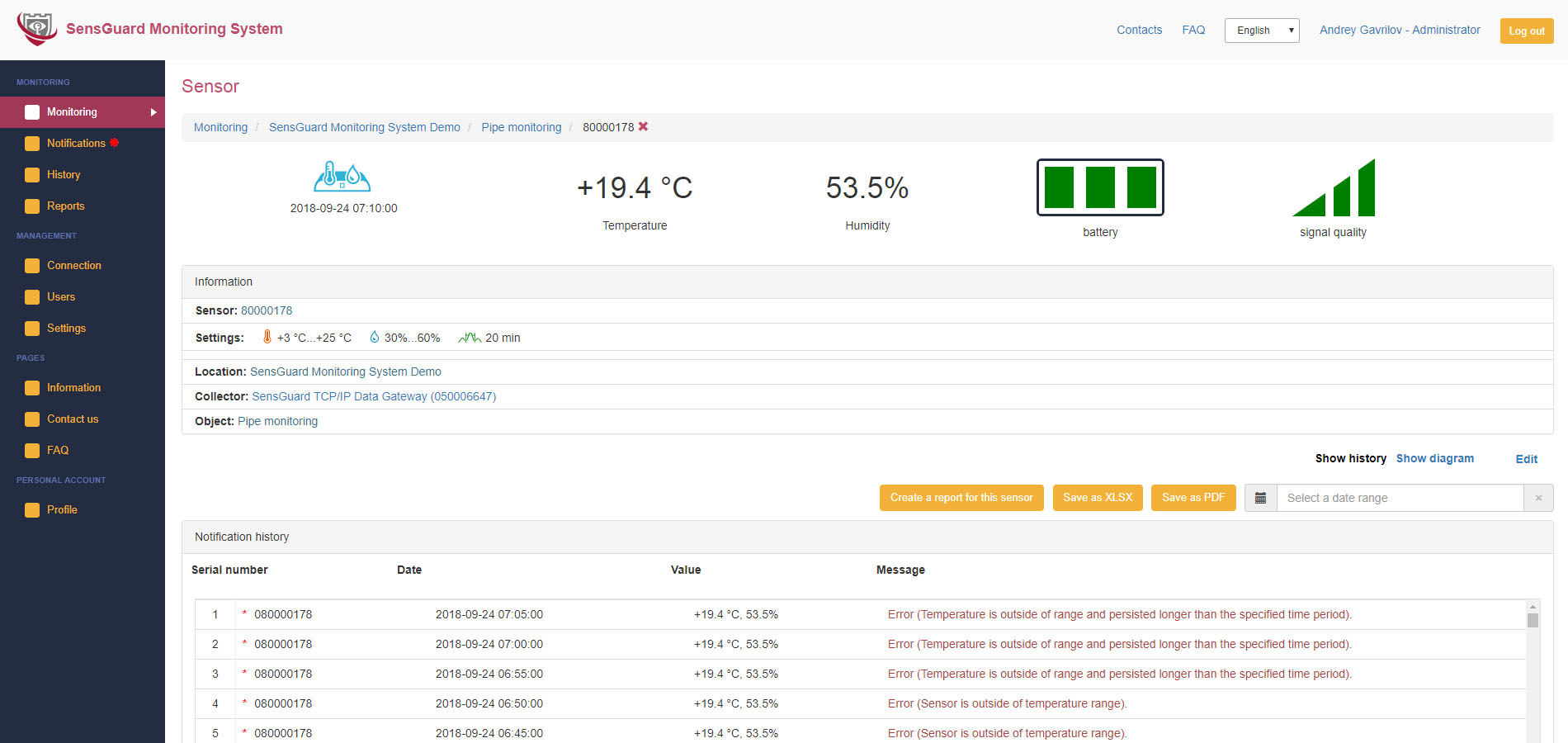
Task: Click the green battery level indicator
Action: tap(1099, 187)
